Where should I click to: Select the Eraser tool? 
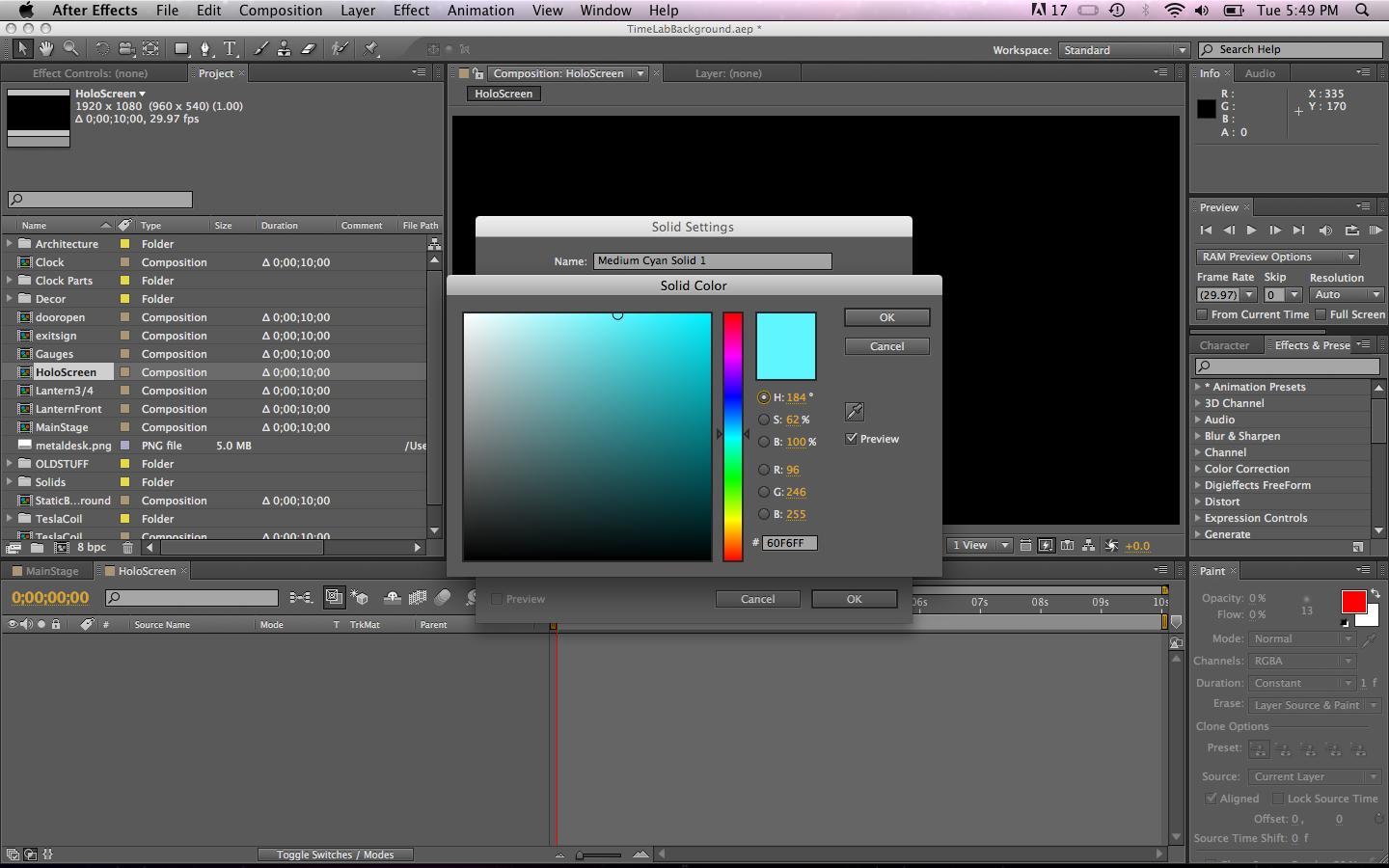click(308, 48)
